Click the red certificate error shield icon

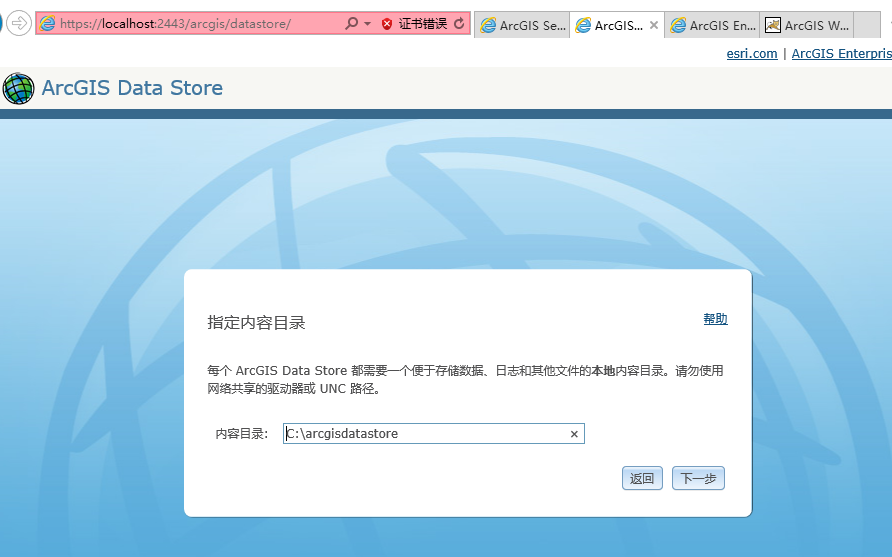[387, 24]
